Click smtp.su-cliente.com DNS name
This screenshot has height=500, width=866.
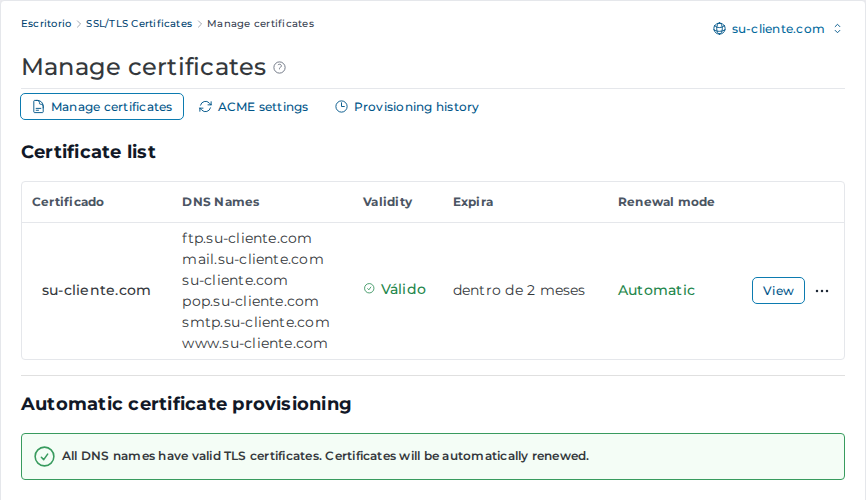pos(256,322)
